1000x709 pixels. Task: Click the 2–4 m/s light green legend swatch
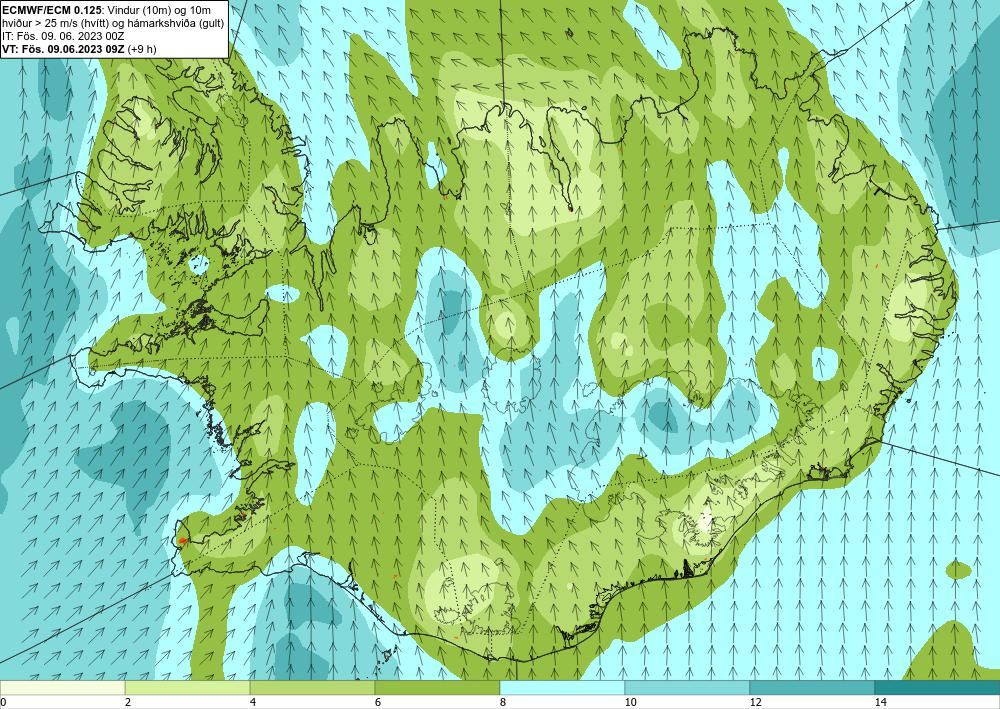188,687
